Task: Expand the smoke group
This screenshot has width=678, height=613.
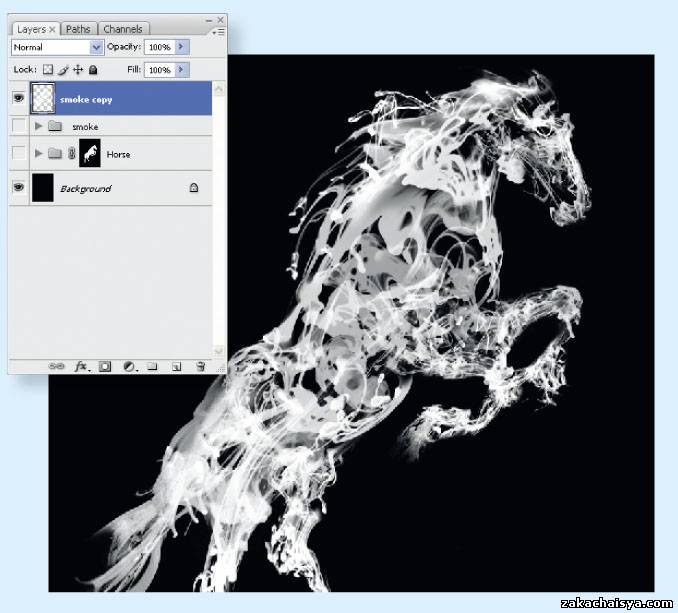Action: [38, 126]
